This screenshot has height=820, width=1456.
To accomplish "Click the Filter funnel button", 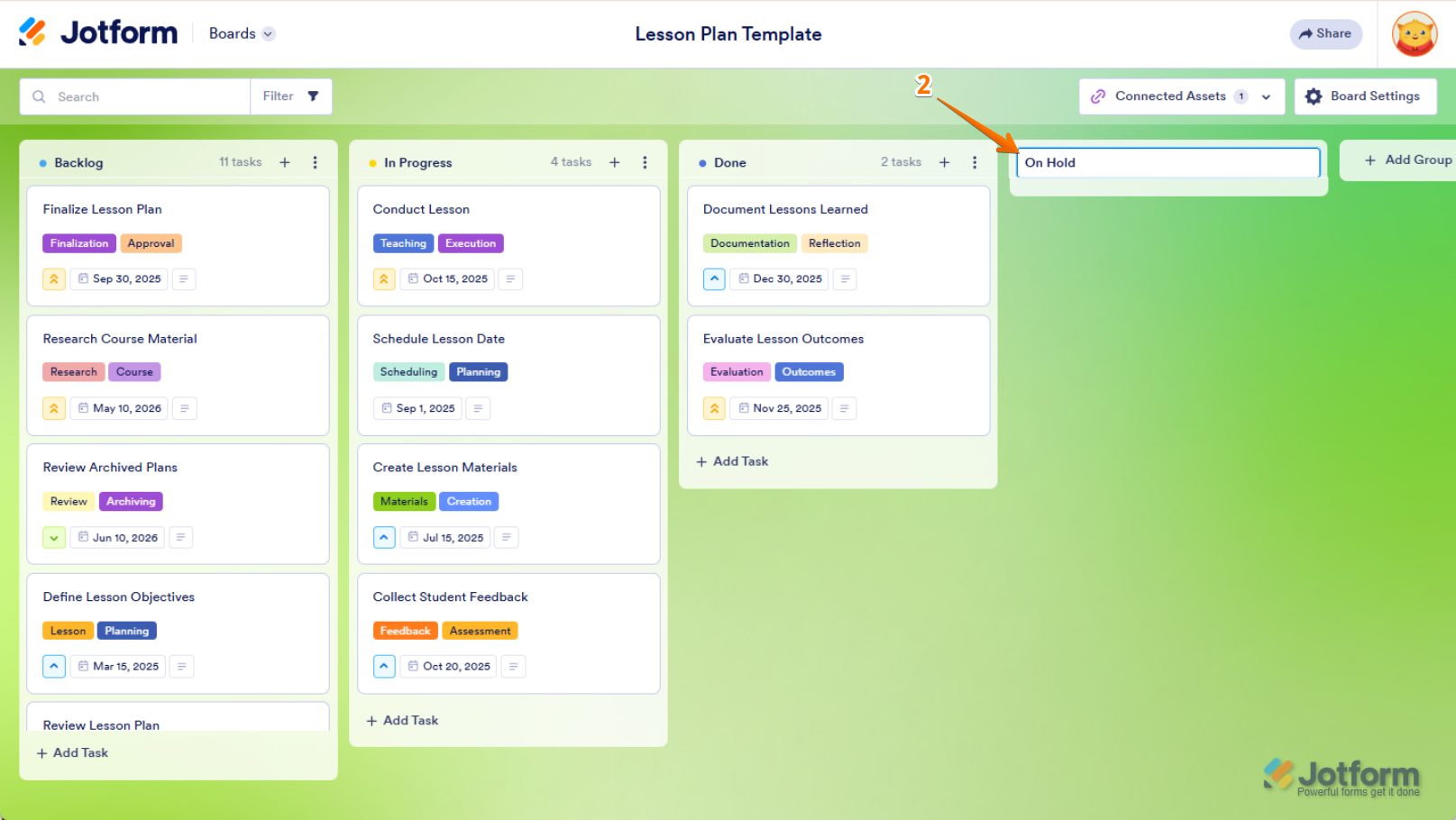I will click(290, 96).
